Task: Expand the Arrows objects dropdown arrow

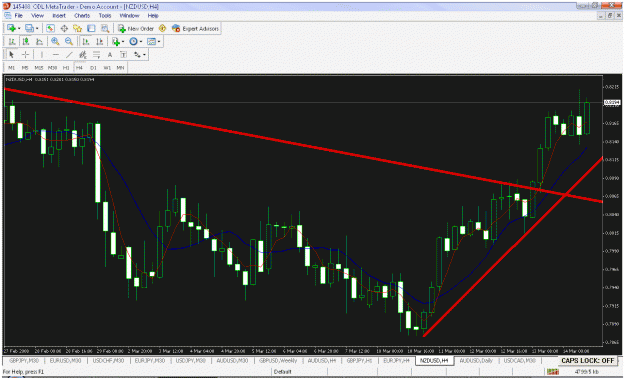Action: [x=144, y=55]
